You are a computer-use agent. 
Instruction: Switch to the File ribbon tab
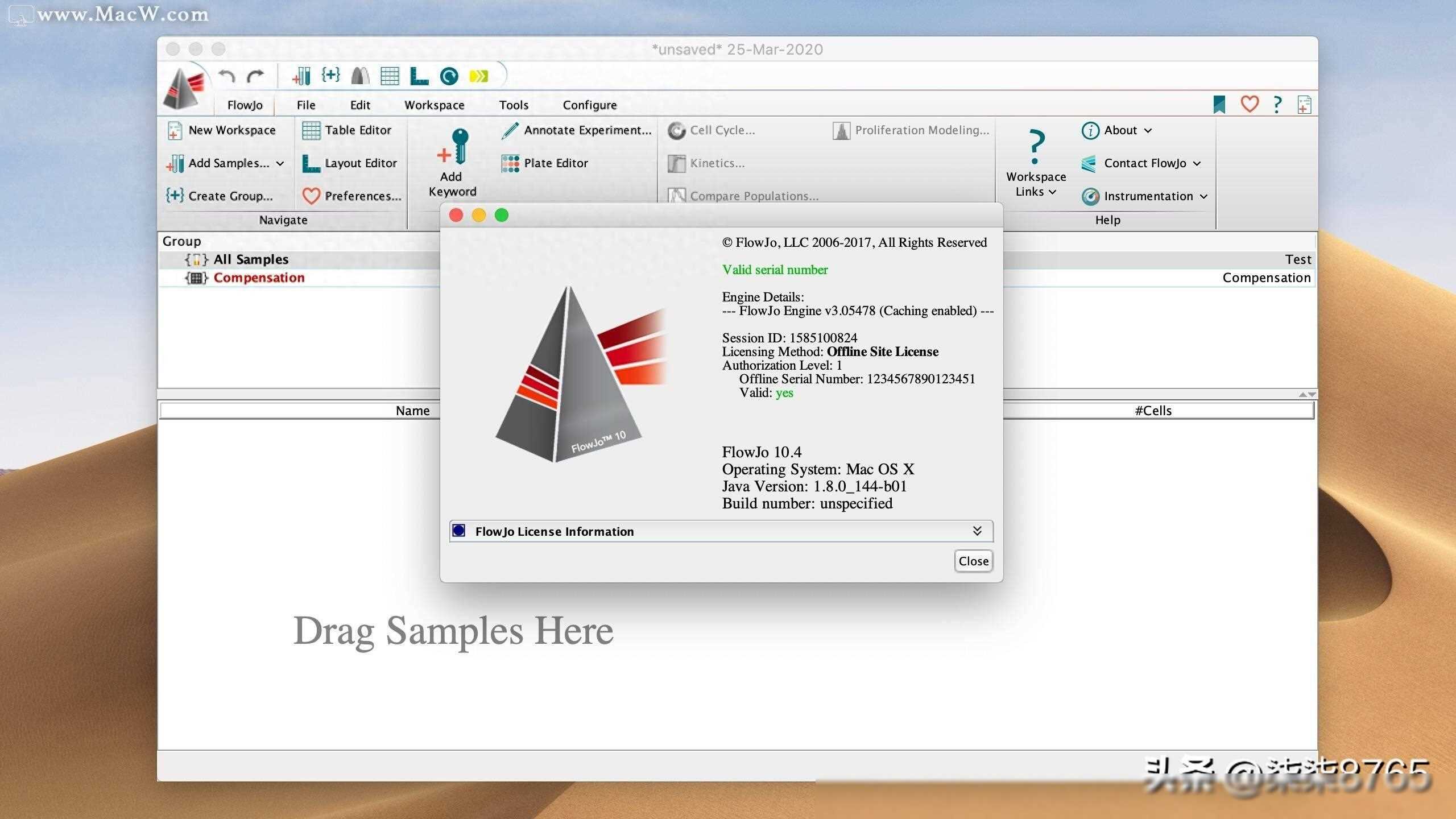(x=306, y=105)
